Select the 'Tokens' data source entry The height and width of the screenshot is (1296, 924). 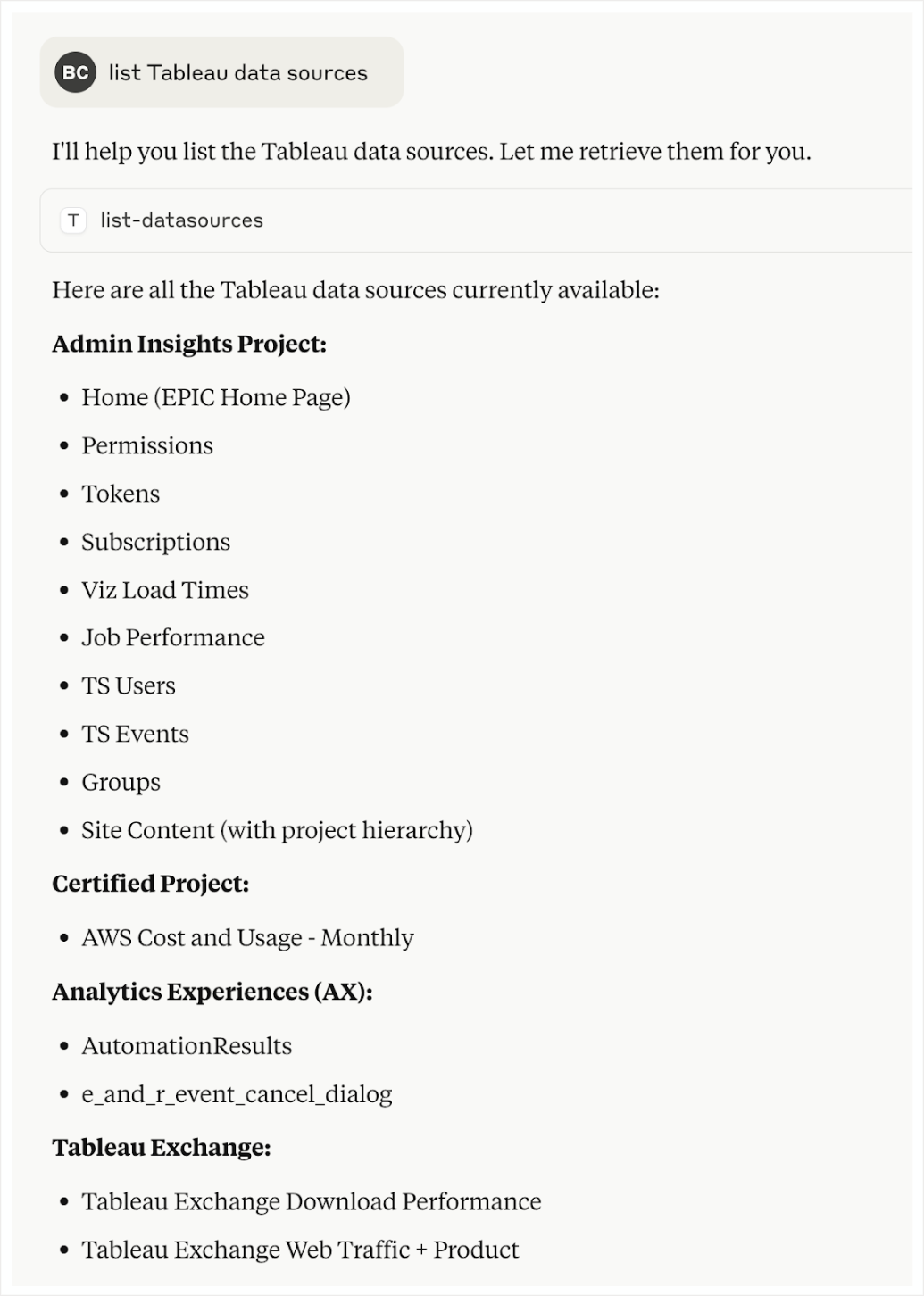tap(121, 494)
